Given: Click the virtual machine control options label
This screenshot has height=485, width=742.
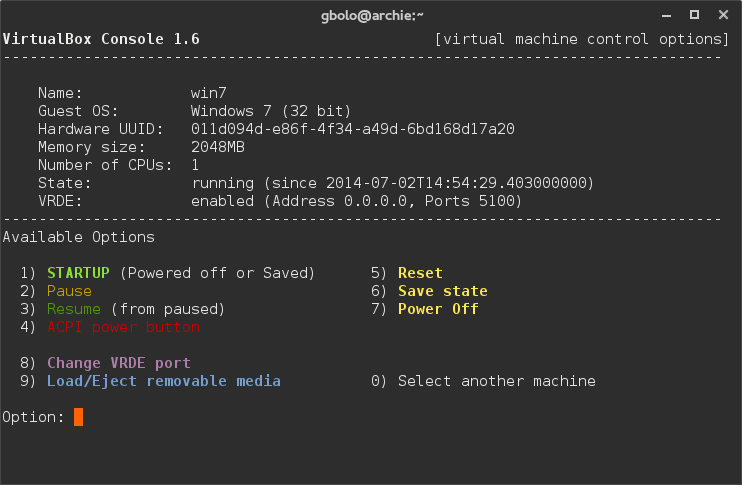Looking at the screenshot, I should pos(582,39).
